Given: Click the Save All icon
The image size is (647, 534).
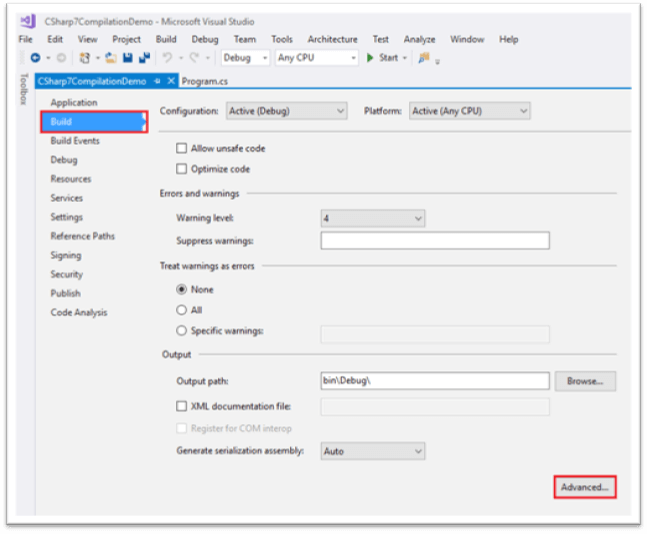Looking at the screenshot, I should point(144,58).
